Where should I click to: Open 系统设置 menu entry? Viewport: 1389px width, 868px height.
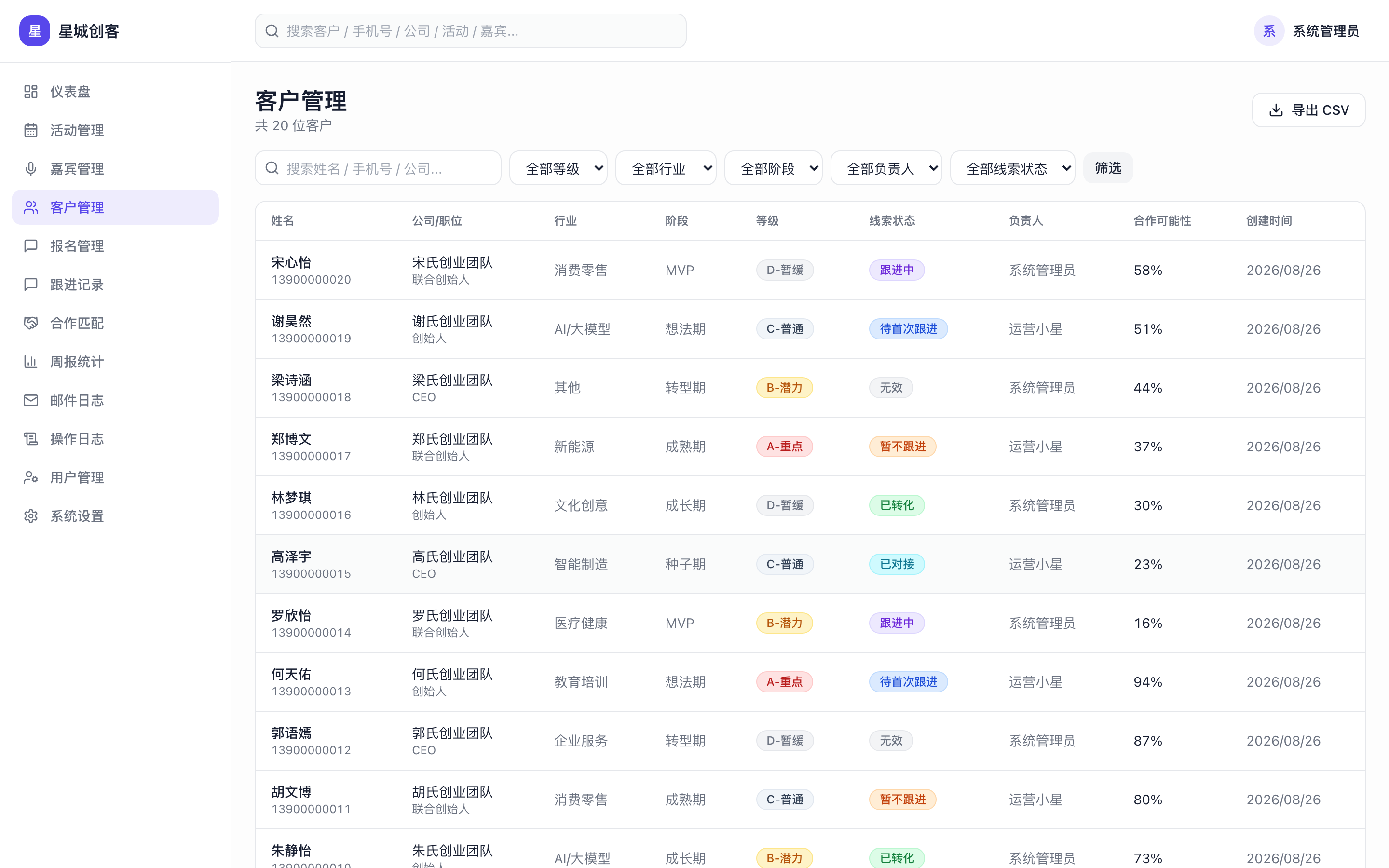(x=115, y=516)
